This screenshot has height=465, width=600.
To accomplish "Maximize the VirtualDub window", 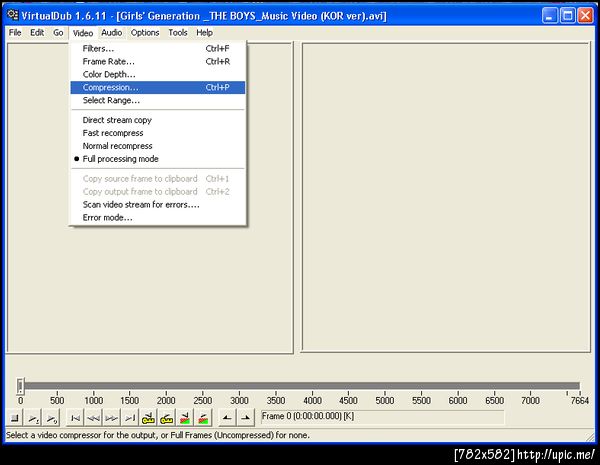I will [568, 16].
